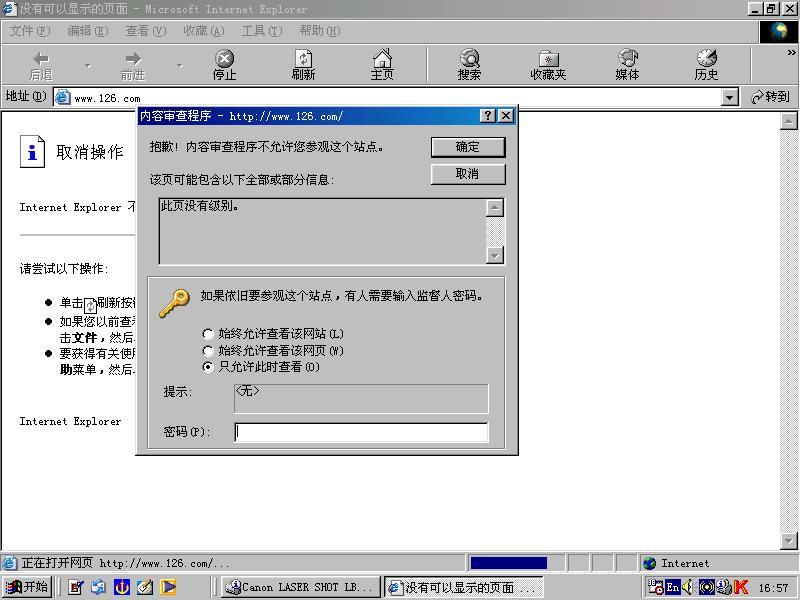Screen dimensions: 800x600
Task: Close the content advisor dialog
Action: [506, 116]
